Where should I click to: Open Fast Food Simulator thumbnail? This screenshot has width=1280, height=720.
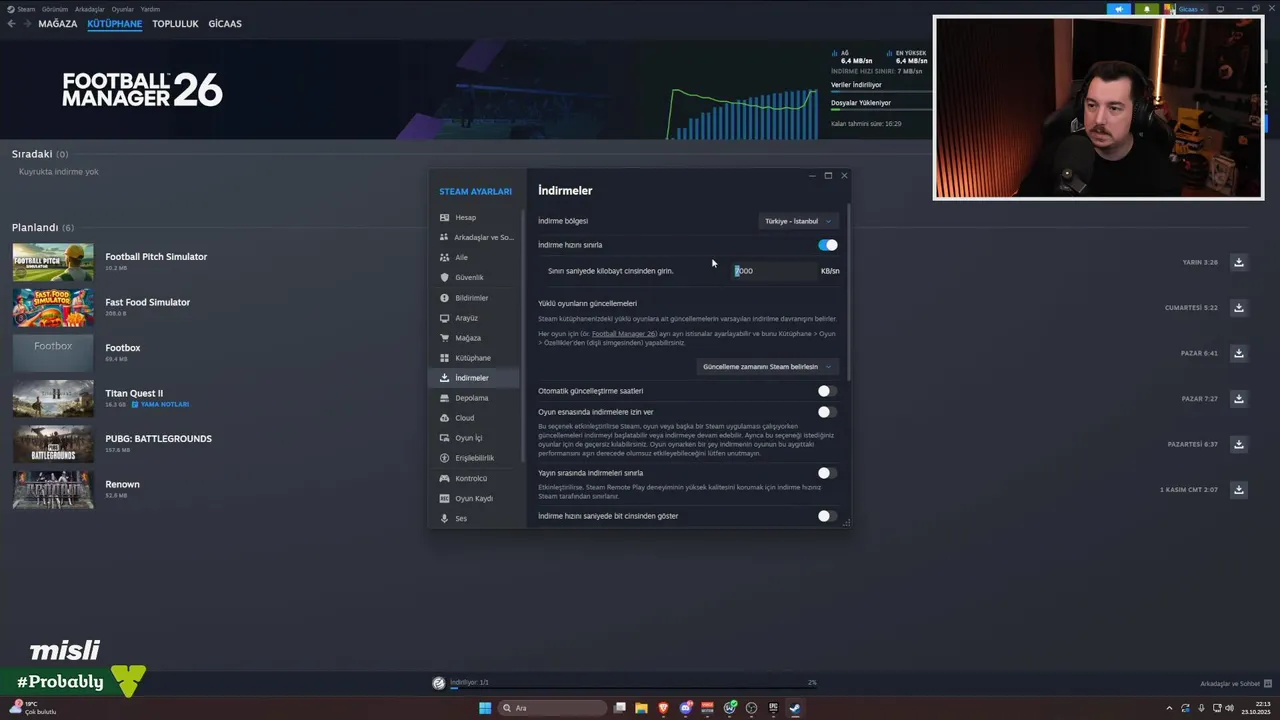point(53,307)
